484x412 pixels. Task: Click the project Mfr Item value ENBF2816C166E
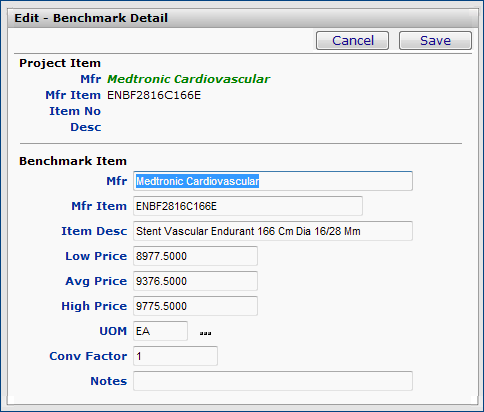pyautogui.click(x=154, y=96)
